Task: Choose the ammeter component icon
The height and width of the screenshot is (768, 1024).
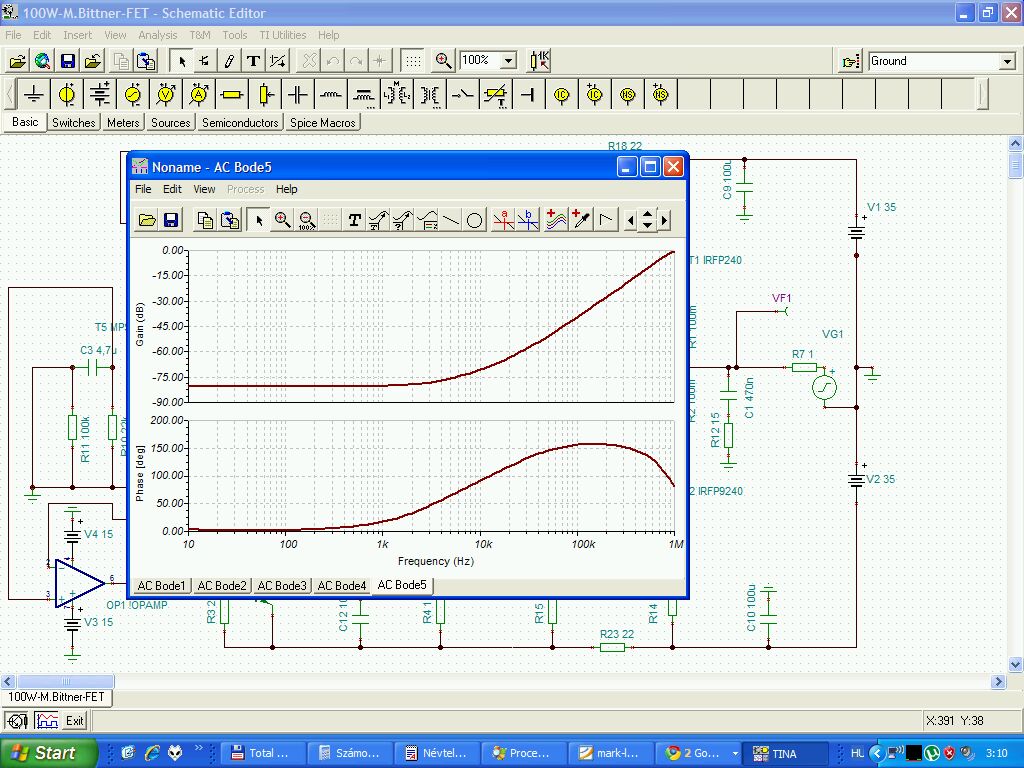Action: tap(199, 95)
